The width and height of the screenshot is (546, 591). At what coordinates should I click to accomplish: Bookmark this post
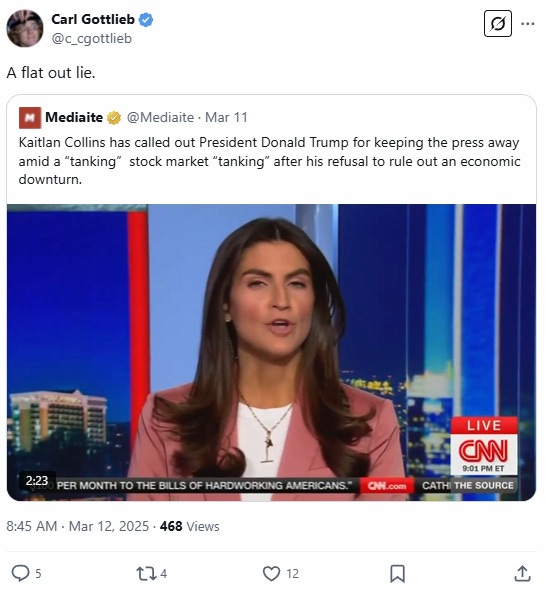point(397,573)
